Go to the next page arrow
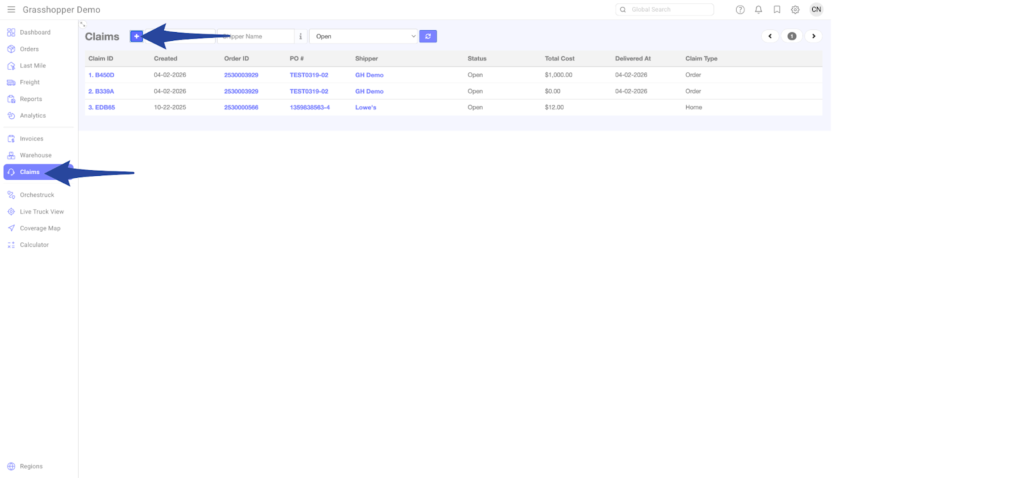Screen dimensions: 1024x478 point(813,36)
